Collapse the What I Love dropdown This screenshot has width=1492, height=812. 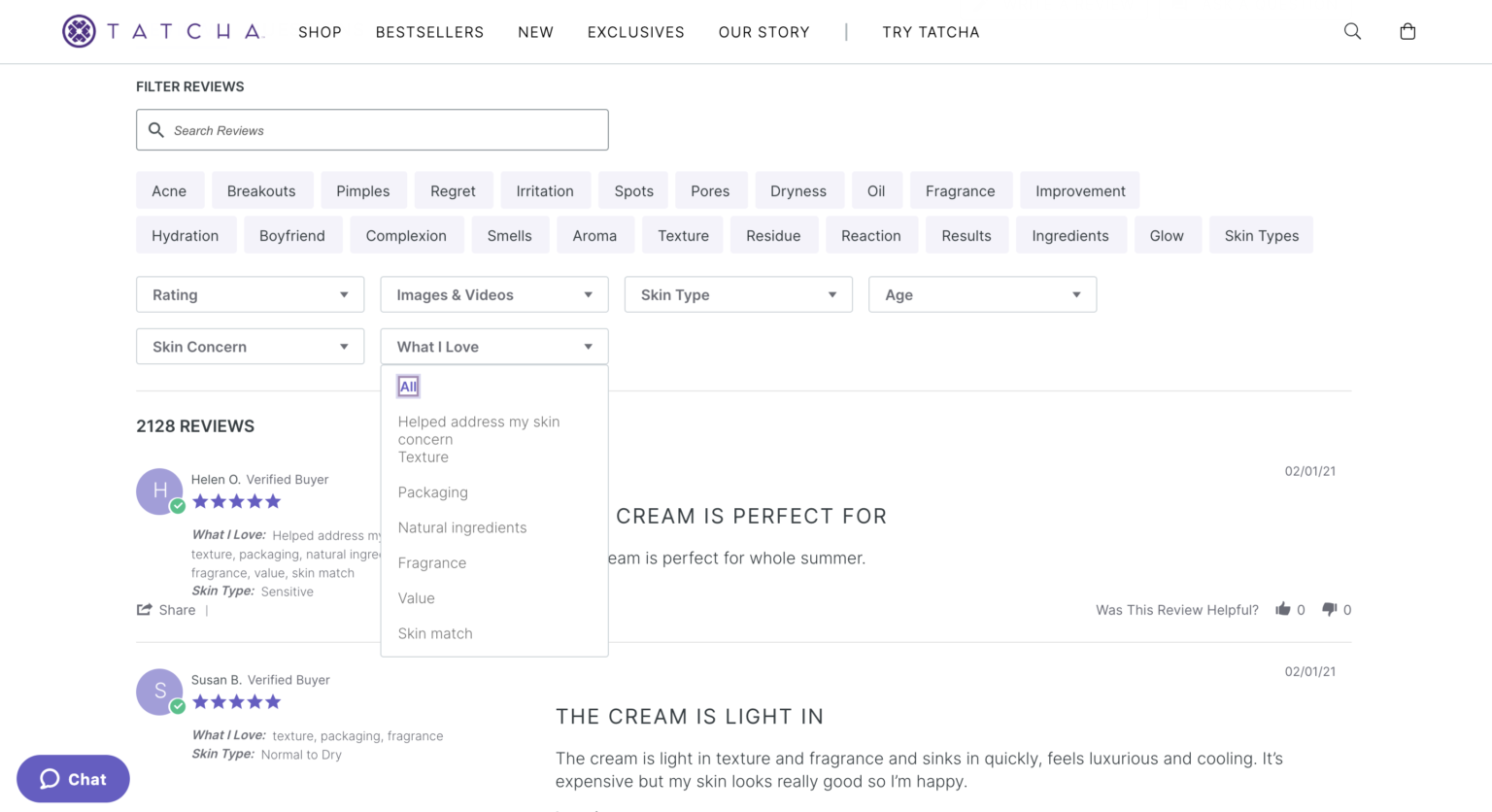click(493, 347)
